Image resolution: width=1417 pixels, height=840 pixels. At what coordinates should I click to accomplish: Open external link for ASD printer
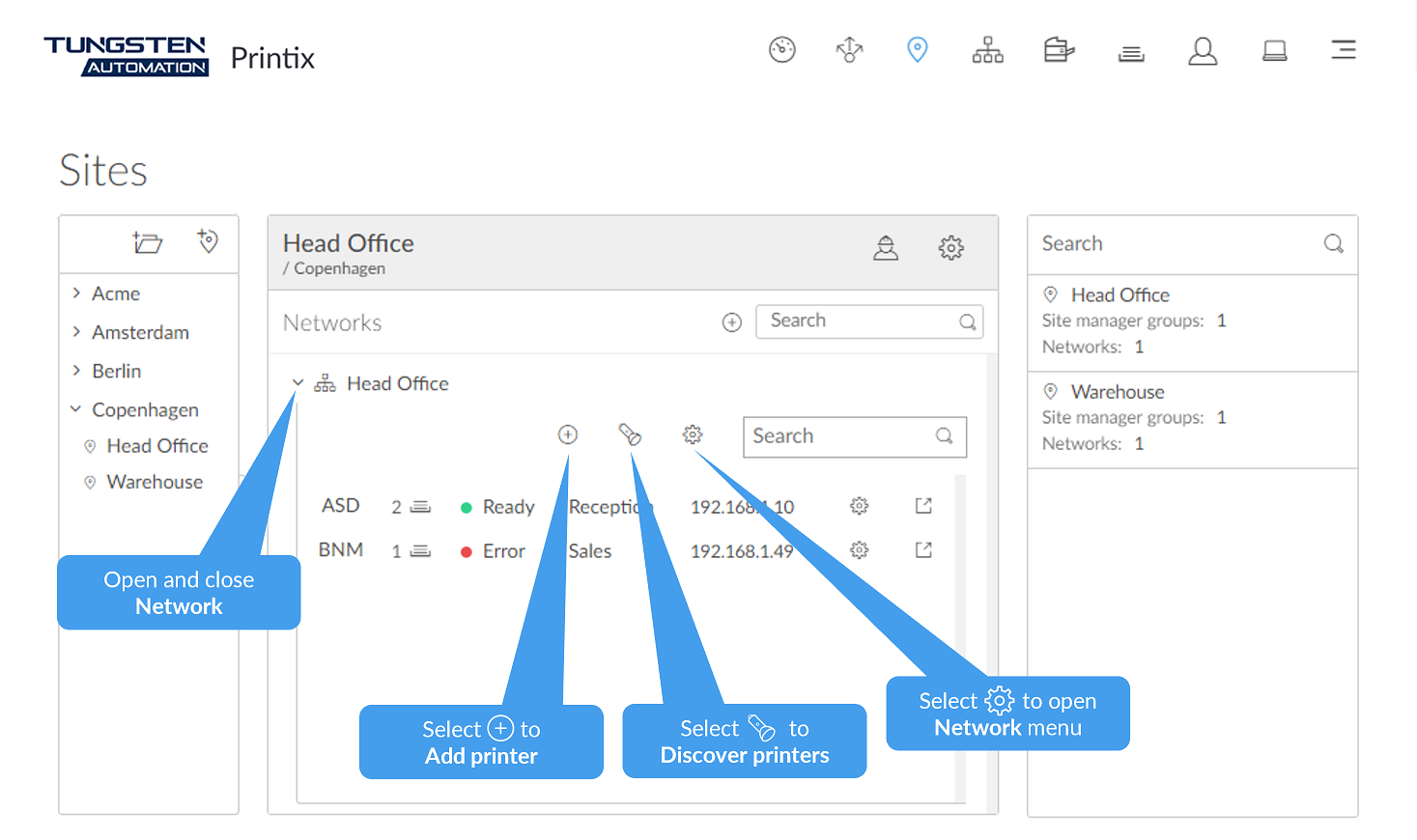tap(923, 506)
